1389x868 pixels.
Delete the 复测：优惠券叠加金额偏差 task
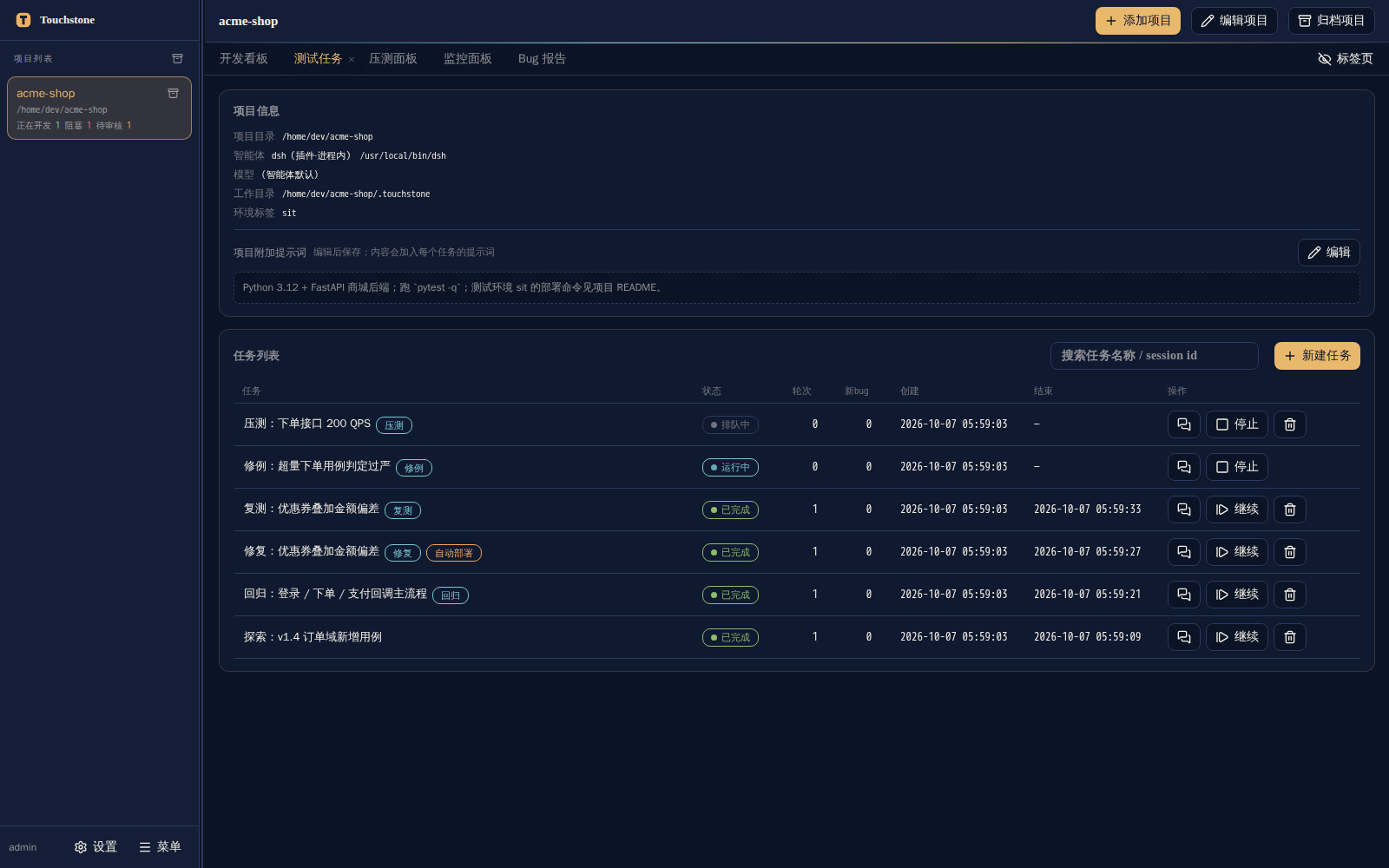1289,510
